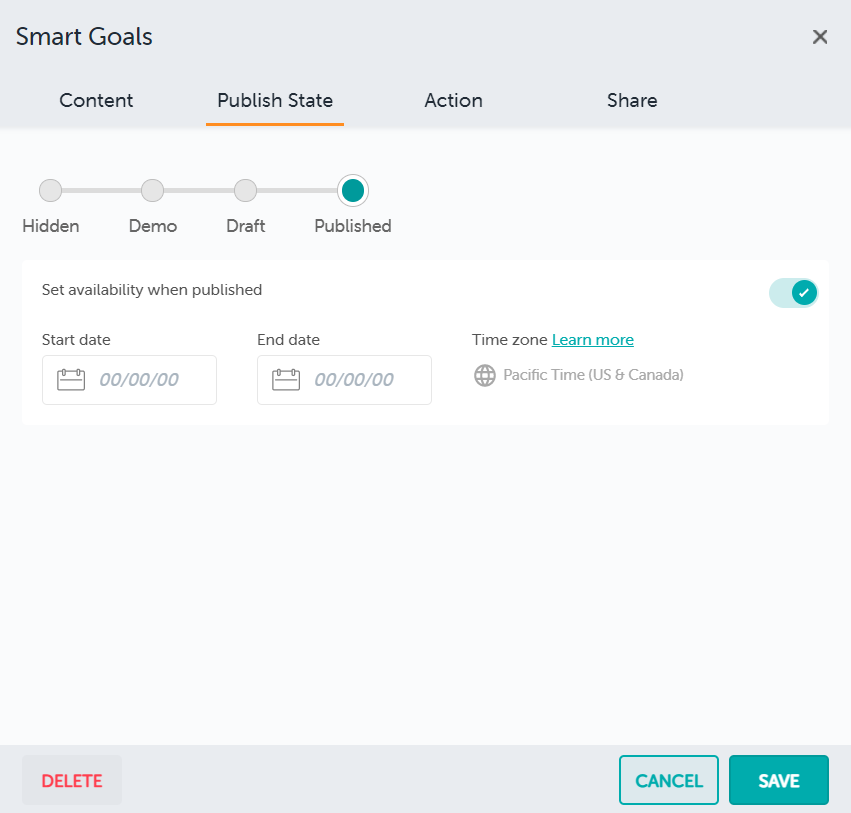Screen dimensions: 851x813
Task: Switch to the Content tab
Action: point(96,100)
